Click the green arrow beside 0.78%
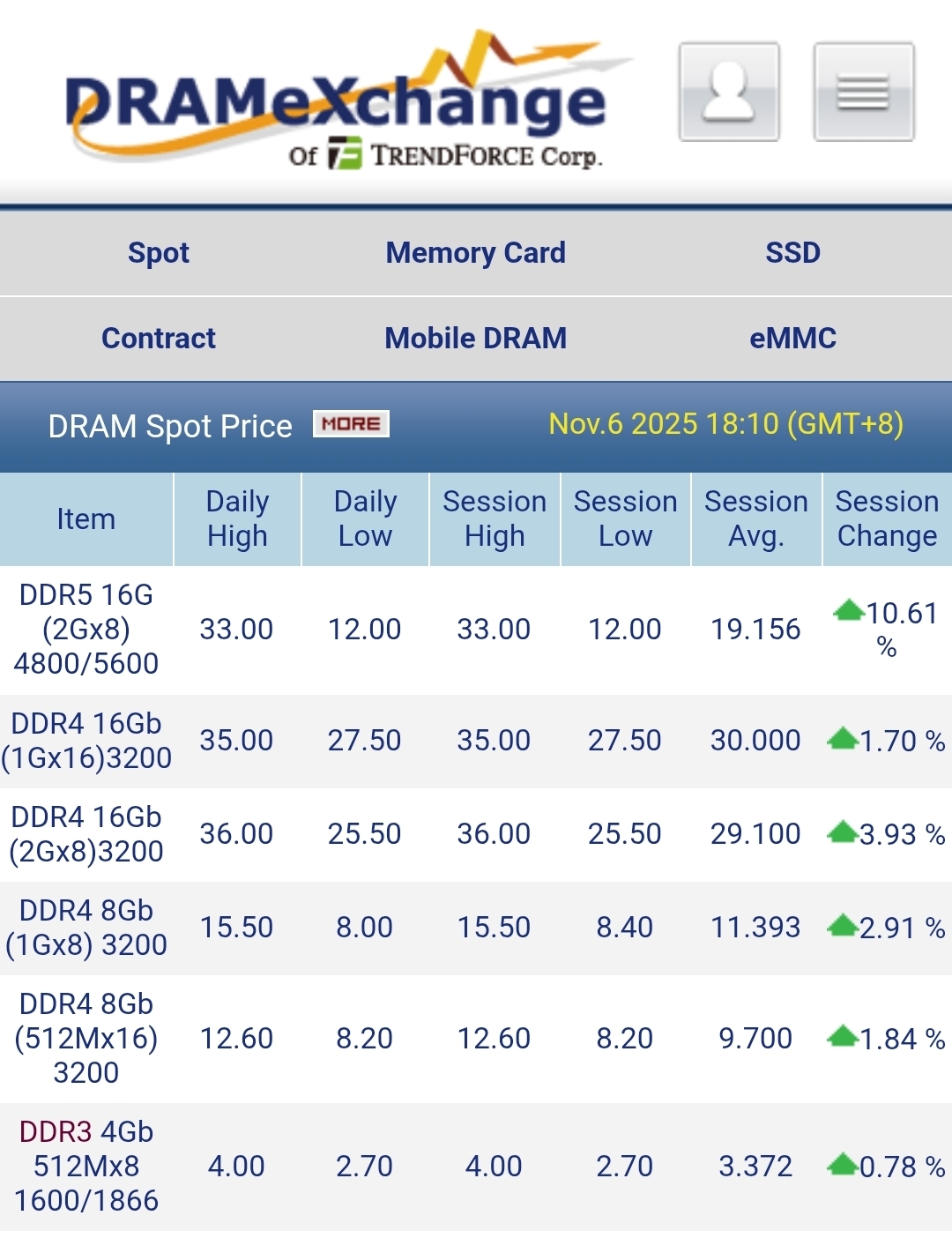The height and width of the screenshot is (1238, 952). pyautogui.click(x=843, y=1165)
